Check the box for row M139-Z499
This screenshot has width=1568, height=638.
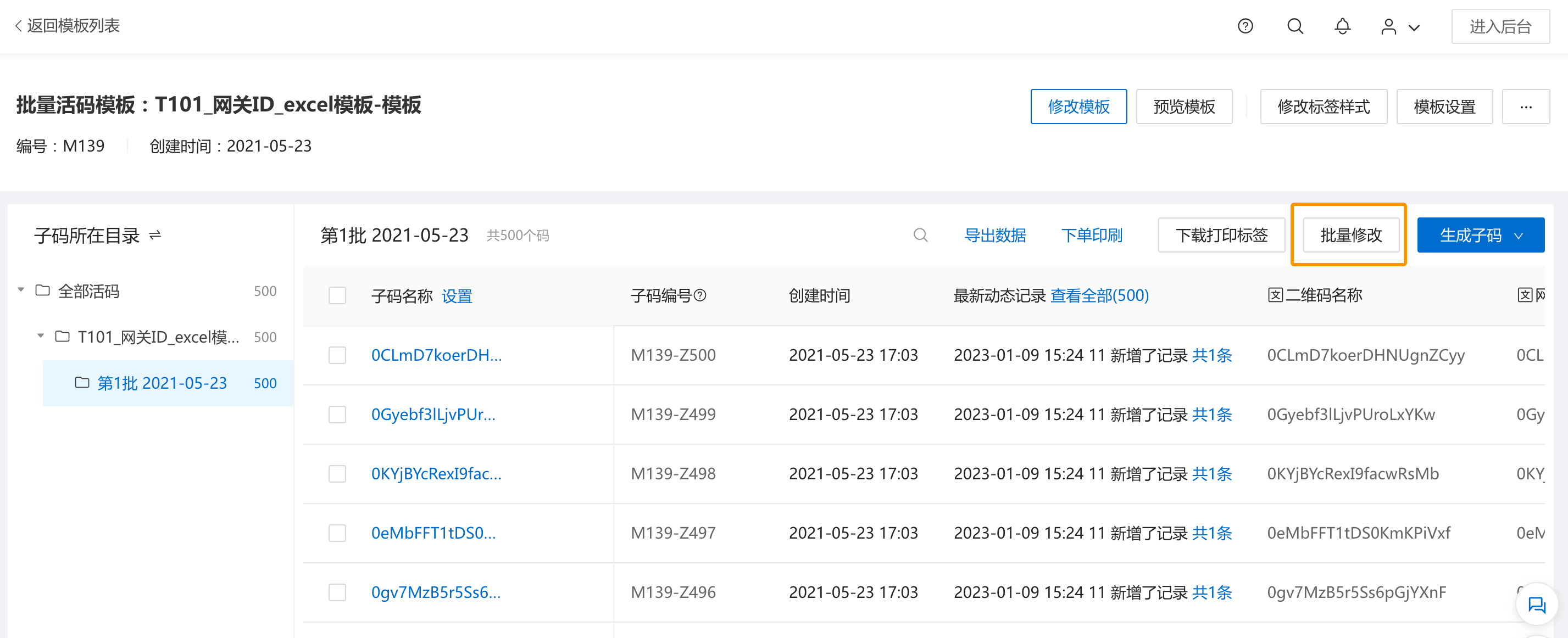point(337,414)
